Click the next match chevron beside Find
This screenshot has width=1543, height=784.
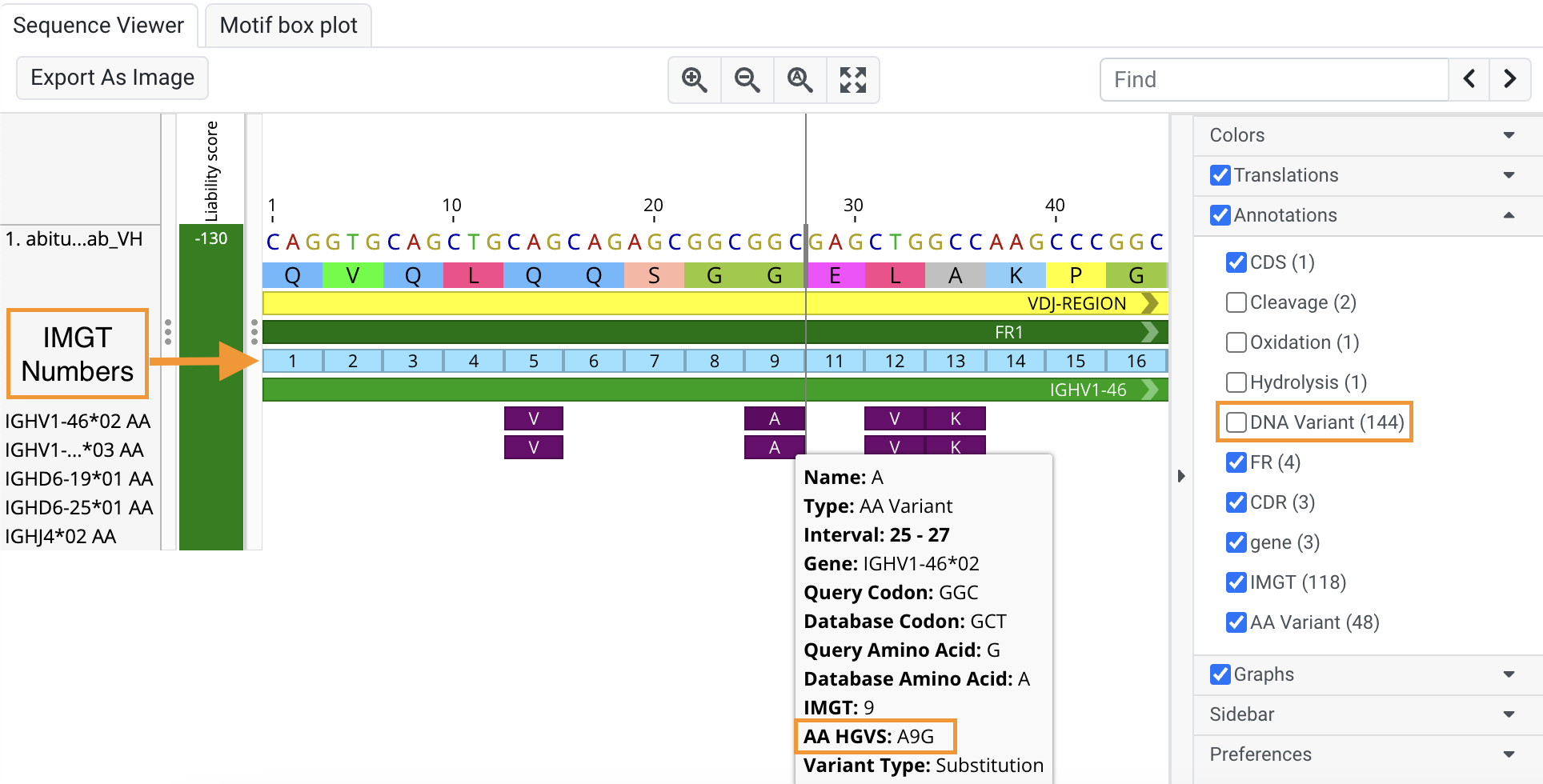[x=1509, y=79]
